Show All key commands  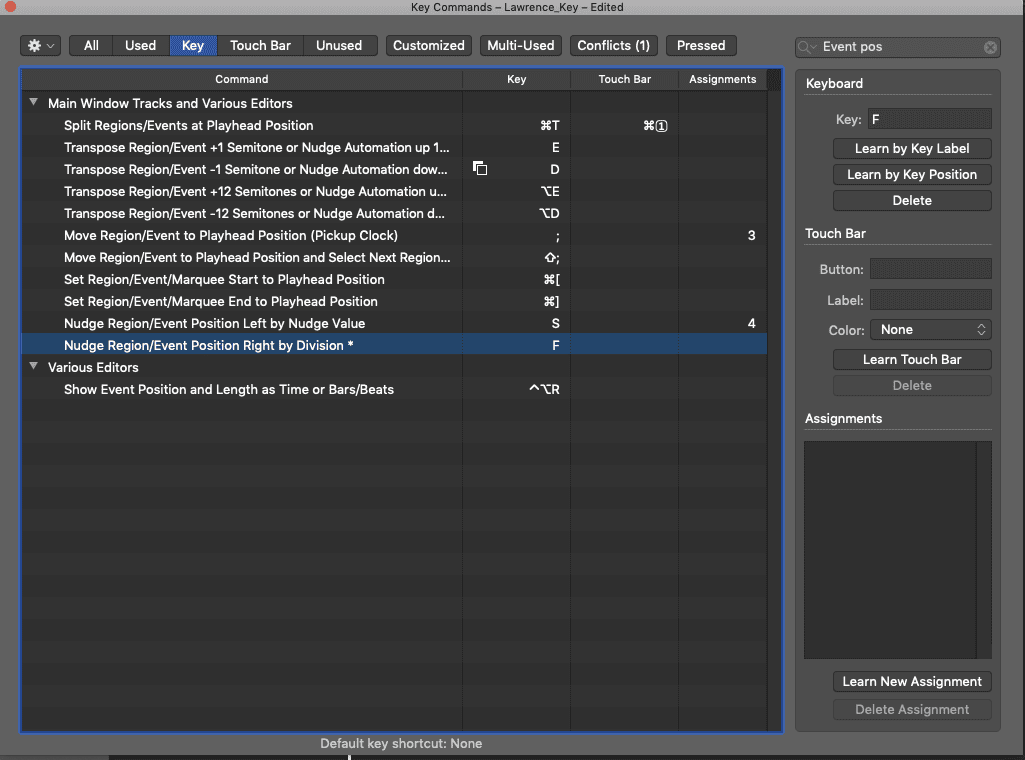click(92, 46)
